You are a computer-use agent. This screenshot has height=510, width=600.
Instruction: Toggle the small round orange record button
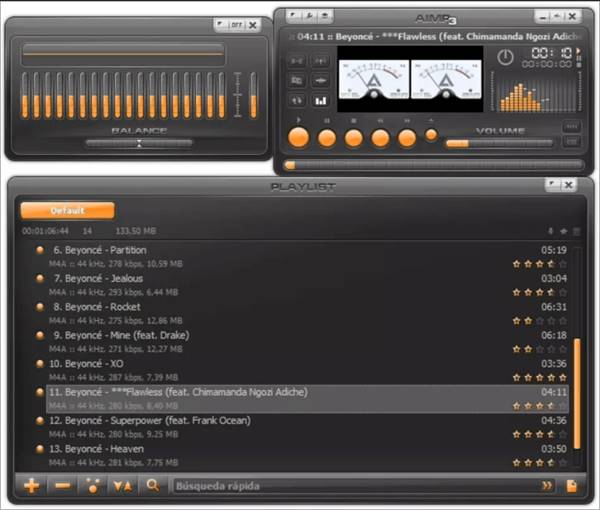(431, 135)
